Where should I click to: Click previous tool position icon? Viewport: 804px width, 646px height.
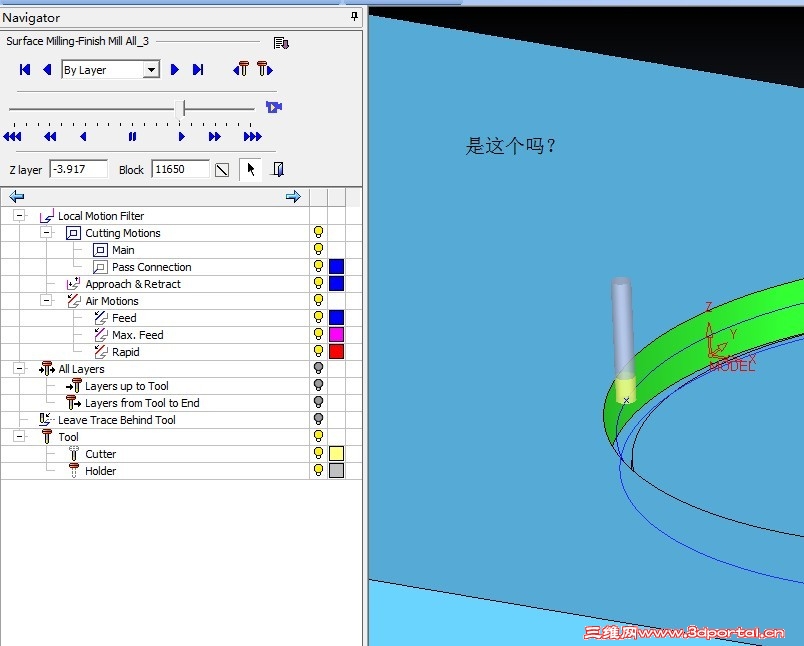pyautogui.click(x=242, y=69)
